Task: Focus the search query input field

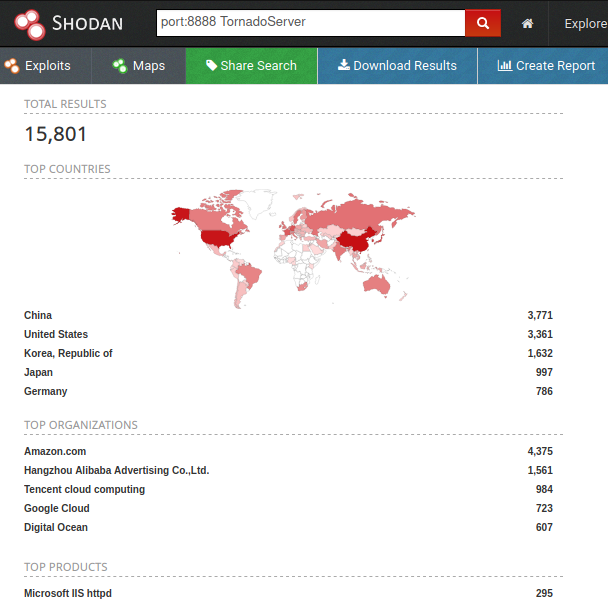Action: coord(311,23)
